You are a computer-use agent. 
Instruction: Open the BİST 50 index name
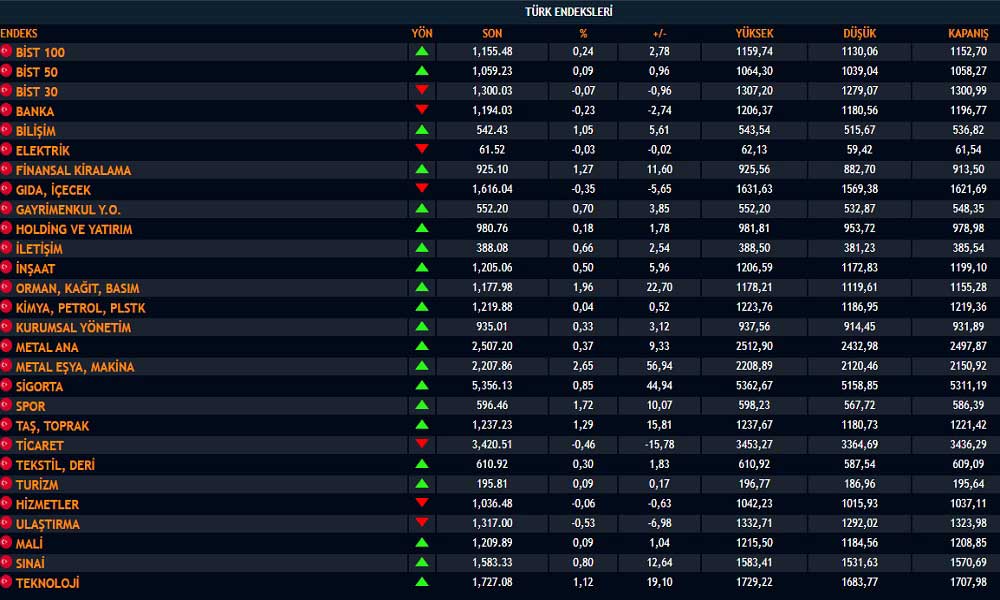(x=36, y=72)
